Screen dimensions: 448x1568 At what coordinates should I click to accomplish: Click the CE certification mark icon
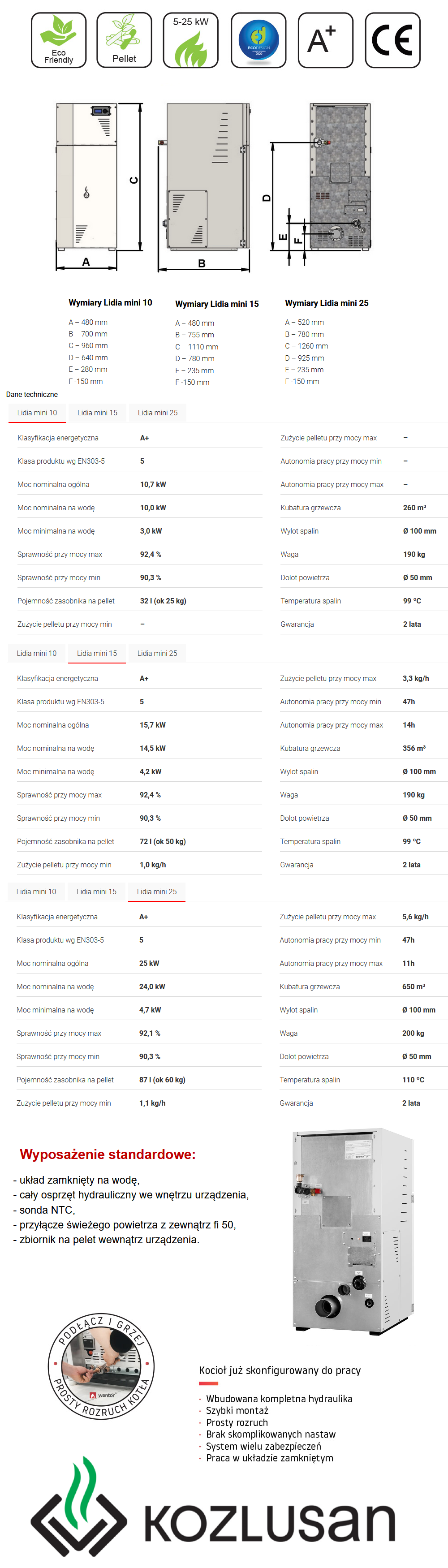click(x=392, y=40)
